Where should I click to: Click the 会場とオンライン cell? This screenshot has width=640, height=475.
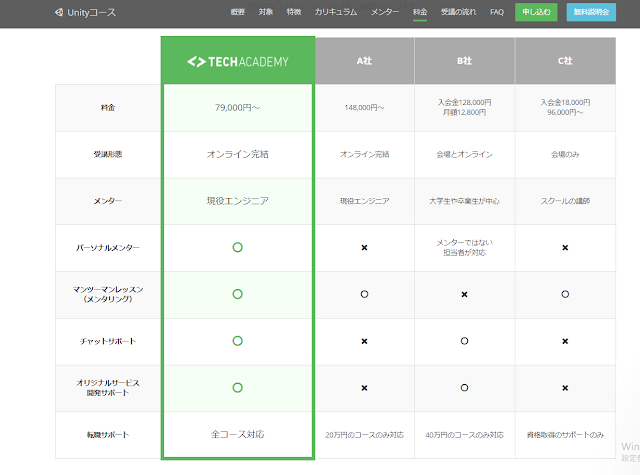click(464, 154)
